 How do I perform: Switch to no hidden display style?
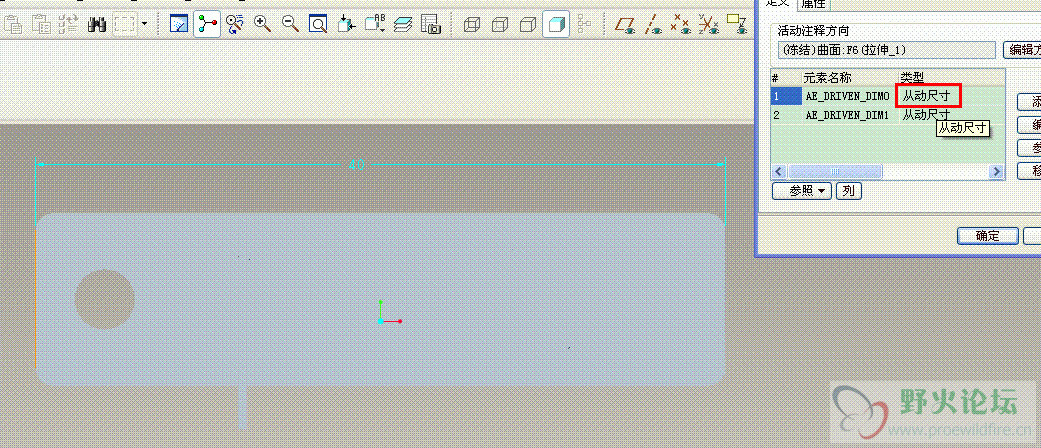coord(527,25)
